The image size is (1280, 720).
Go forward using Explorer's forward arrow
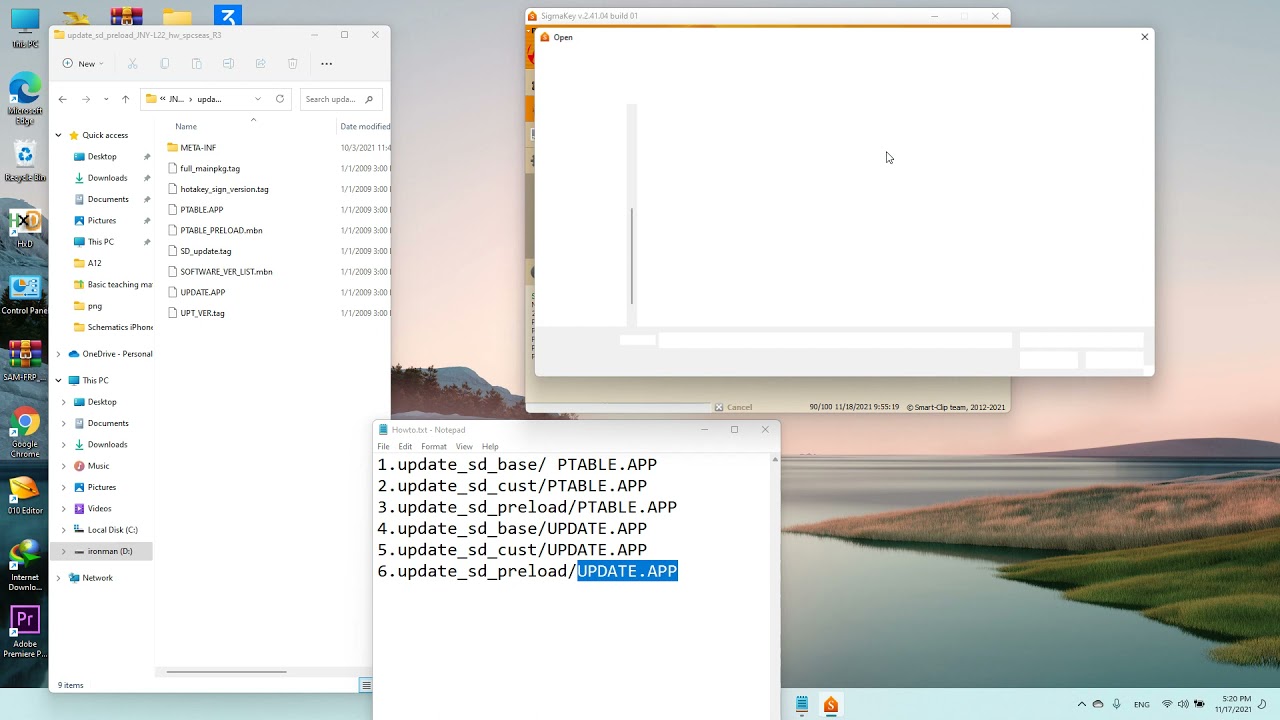click(86, 99)
